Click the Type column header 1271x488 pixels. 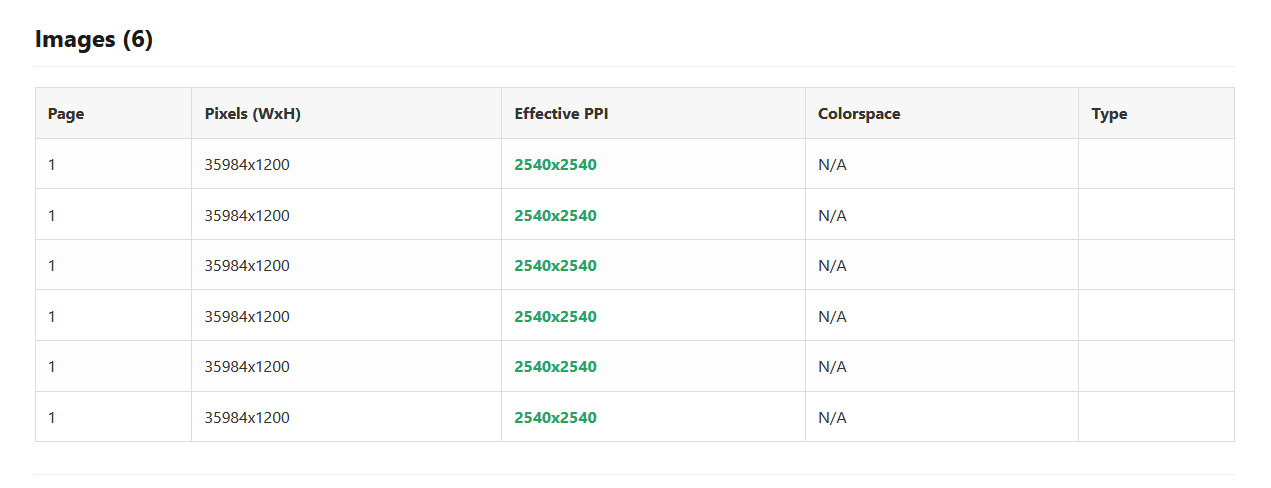point(1109,114)
